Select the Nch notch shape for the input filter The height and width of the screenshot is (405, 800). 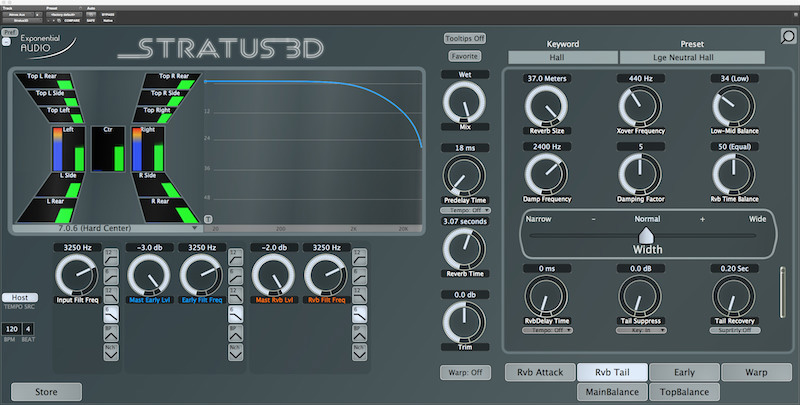[x=111, y=352]
